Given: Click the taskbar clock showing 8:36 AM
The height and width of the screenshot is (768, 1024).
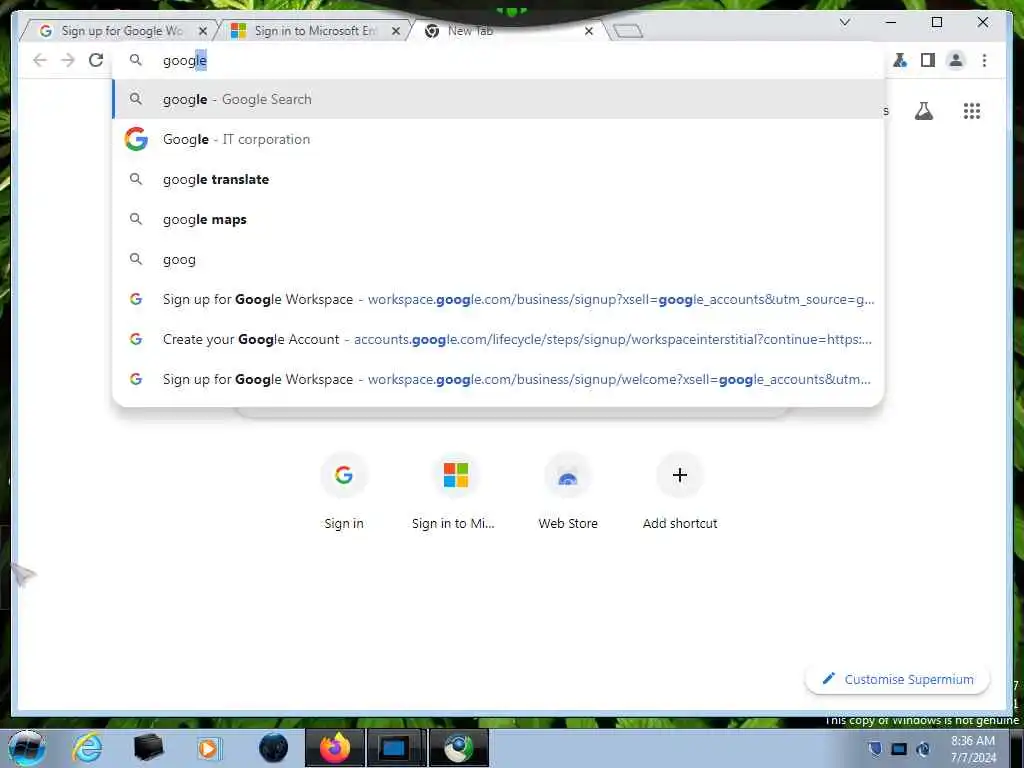Looking at the screenshot, I should tap(973, 749).
